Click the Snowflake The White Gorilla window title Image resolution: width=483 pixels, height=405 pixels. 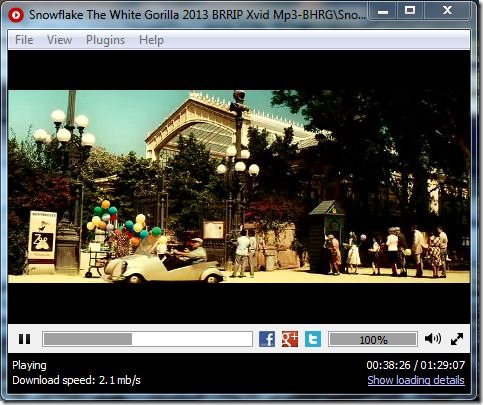[197, 15]
